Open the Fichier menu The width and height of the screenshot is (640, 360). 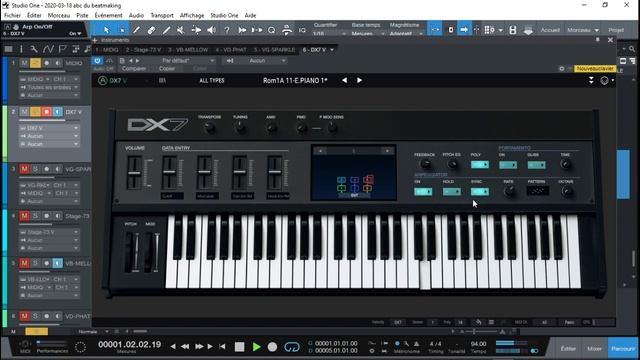(12, 15)
